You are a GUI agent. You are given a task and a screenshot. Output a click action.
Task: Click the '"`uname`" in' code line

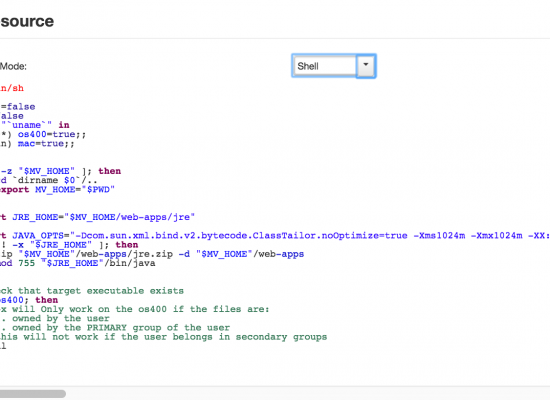click(x=35, y=125)
